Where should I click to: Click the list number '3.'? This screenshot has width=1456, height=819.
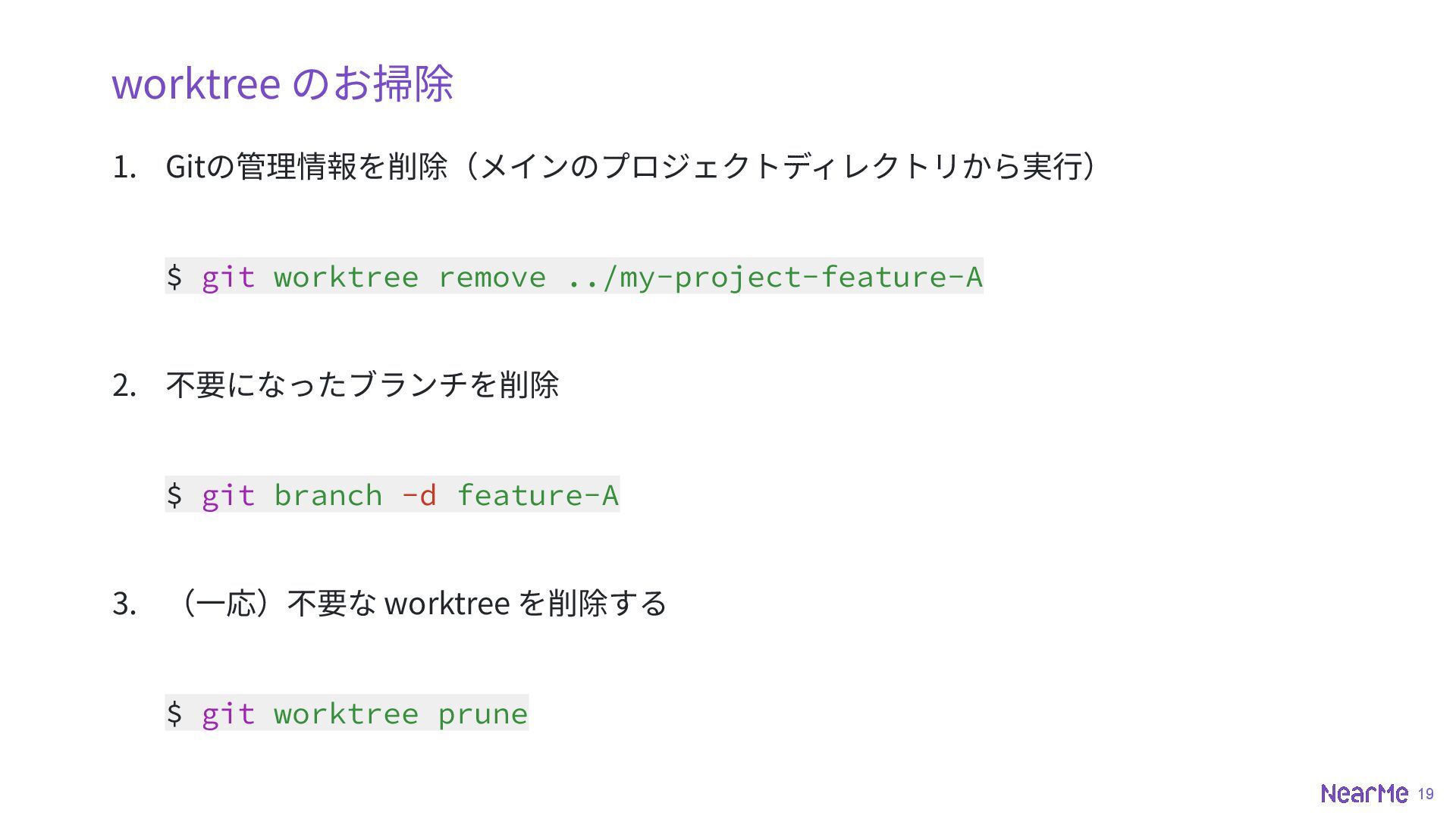(124, 604)
